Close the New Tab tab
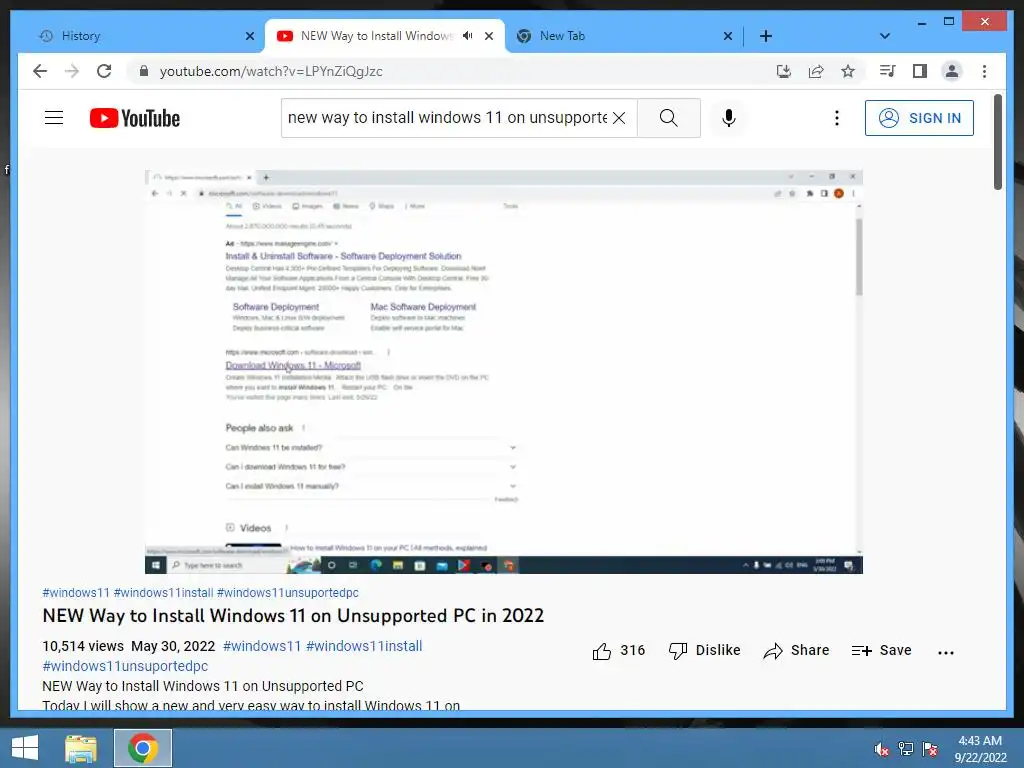This screenshot has width=1024, height=768. 728,36
